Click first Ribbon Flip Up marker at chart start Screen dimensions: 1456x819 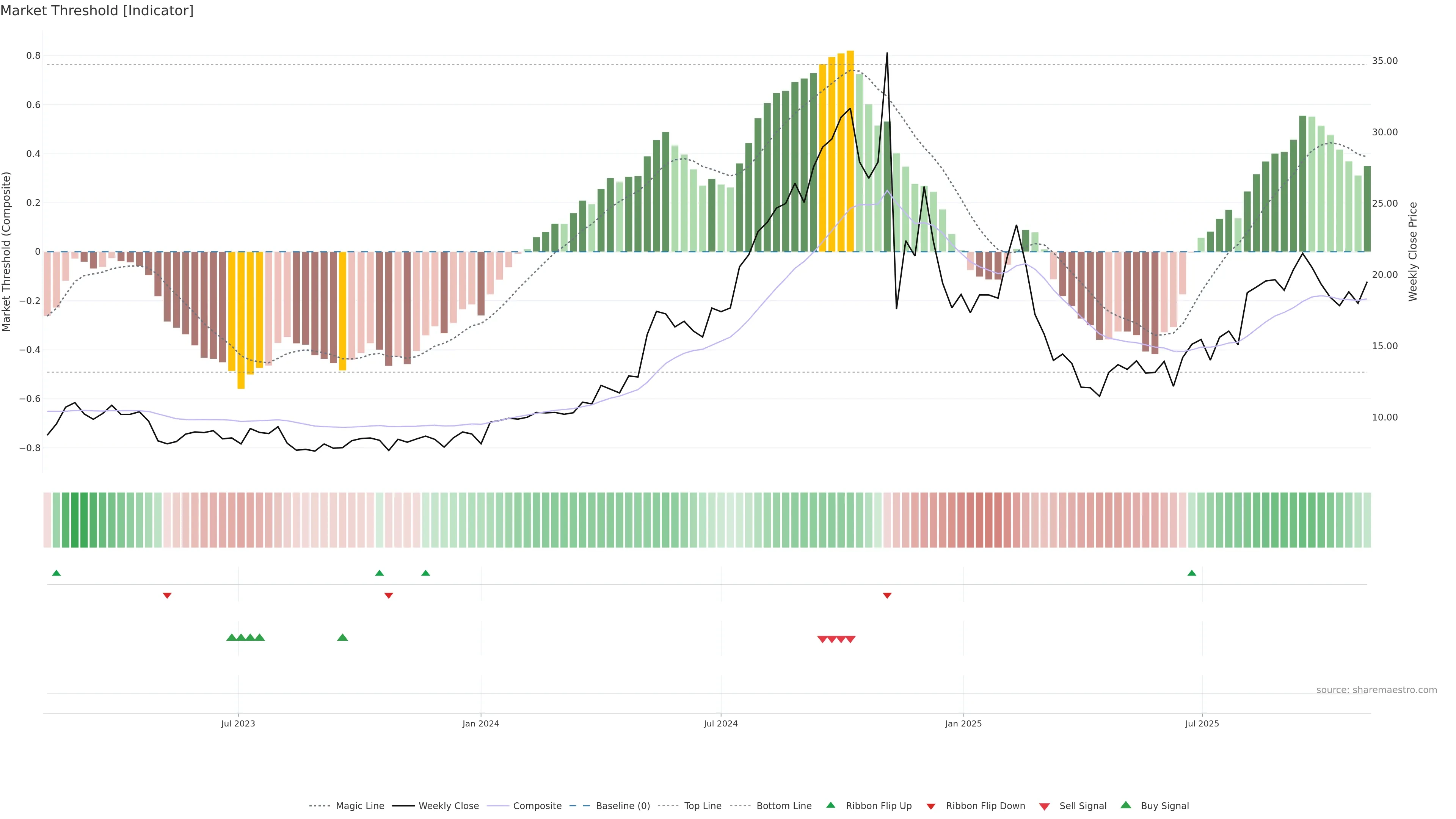56,573
